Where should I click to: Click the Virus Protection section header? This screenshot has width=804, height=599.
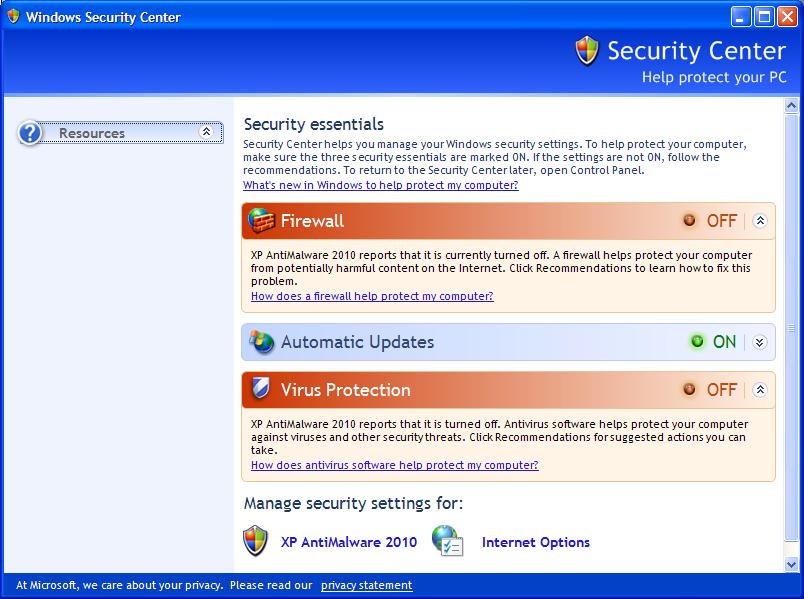click(x=508, y=390)
